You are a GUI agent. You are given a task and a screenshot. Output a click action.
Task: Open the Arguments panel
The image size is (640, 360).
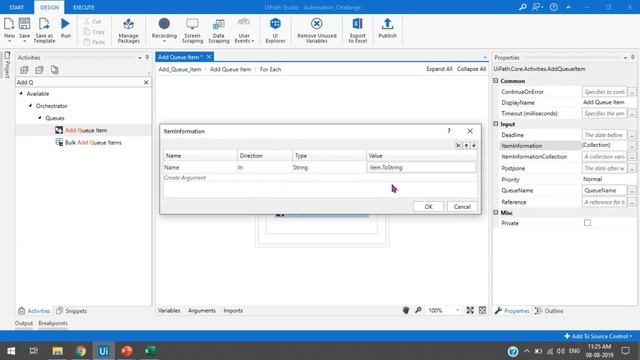coord(202,310)
